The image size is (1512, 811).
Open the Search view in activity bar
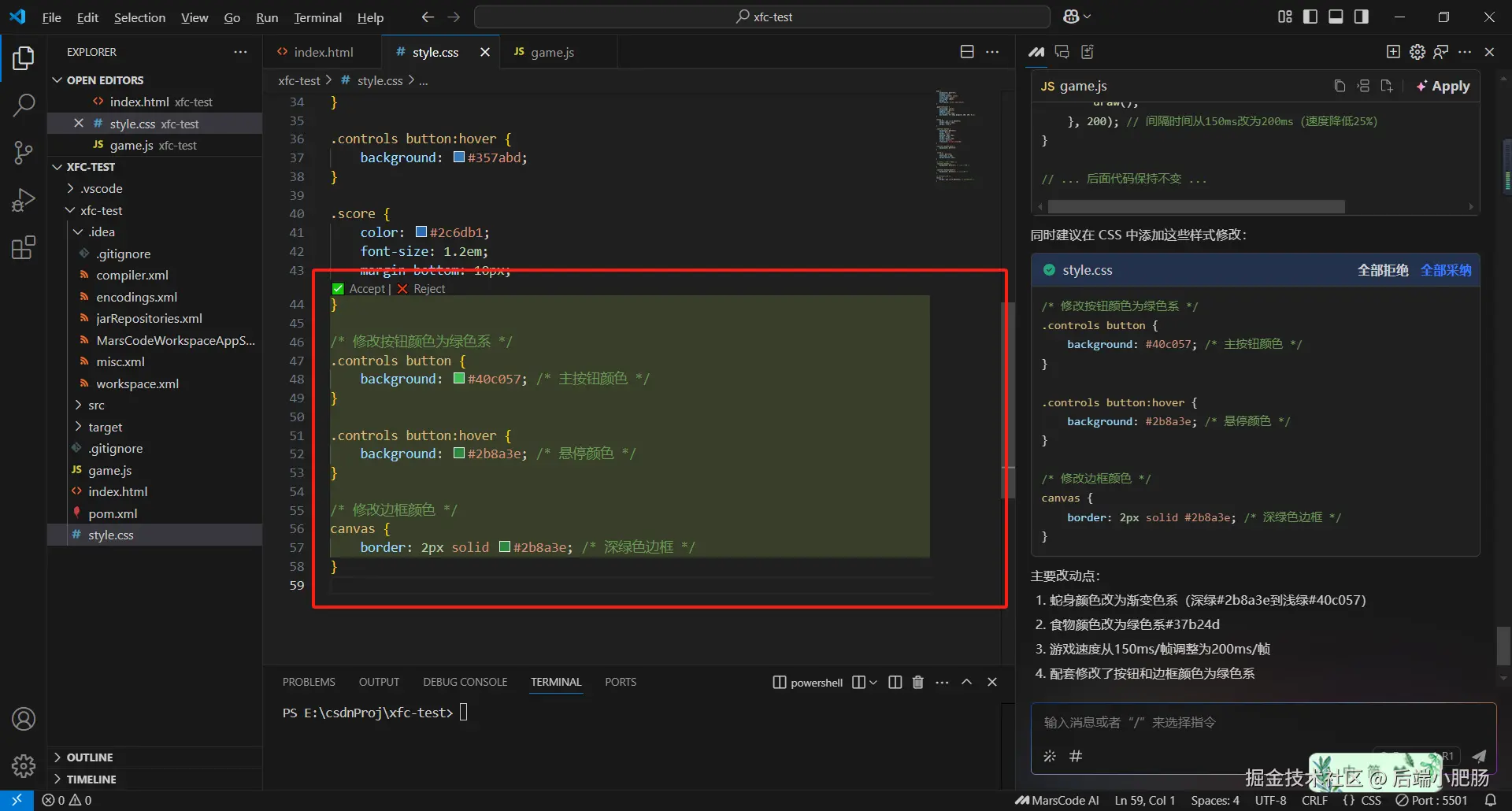24,105
